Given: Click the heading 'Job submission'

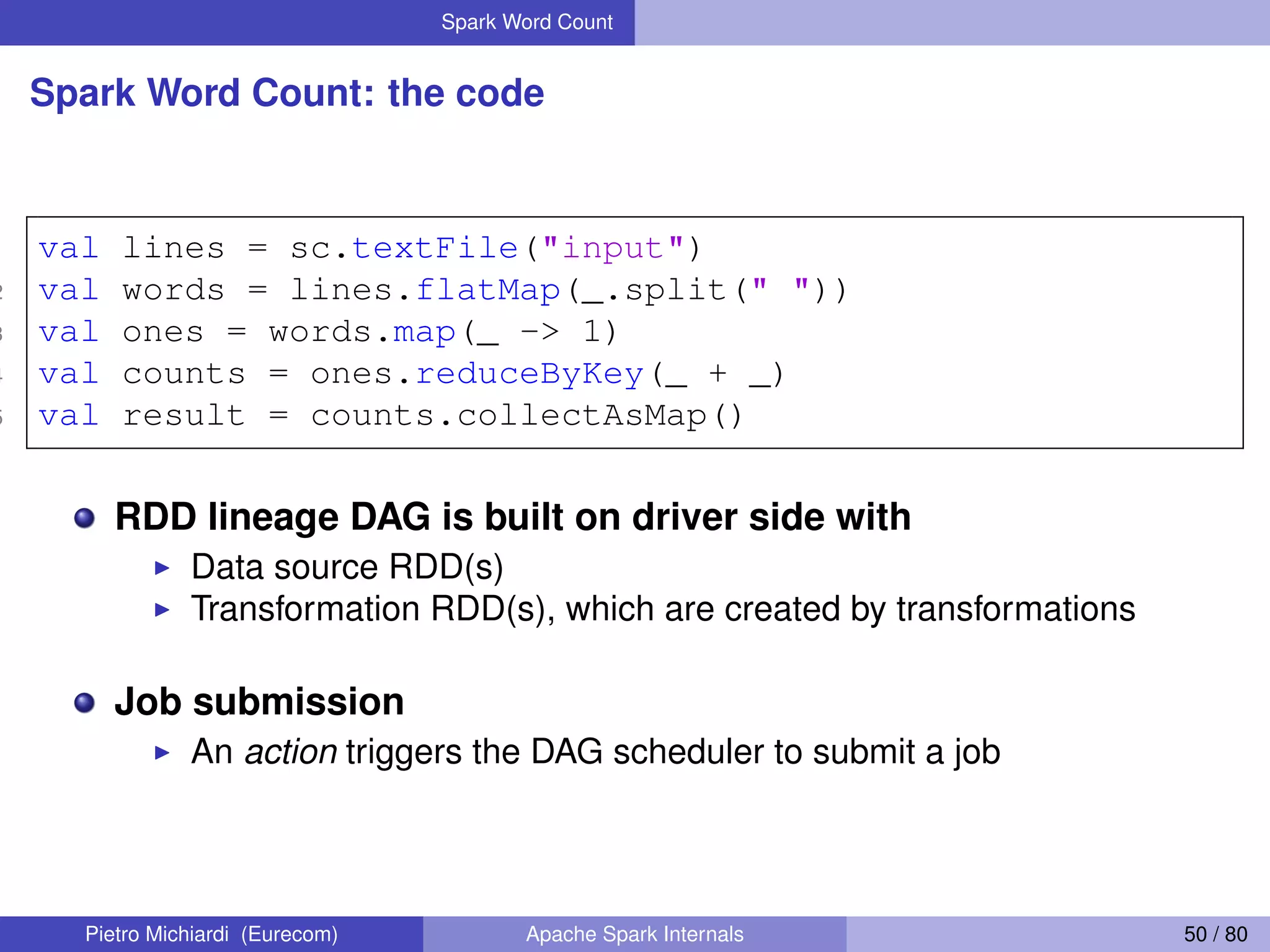Looking at the screenshot, I should [259, 702].
